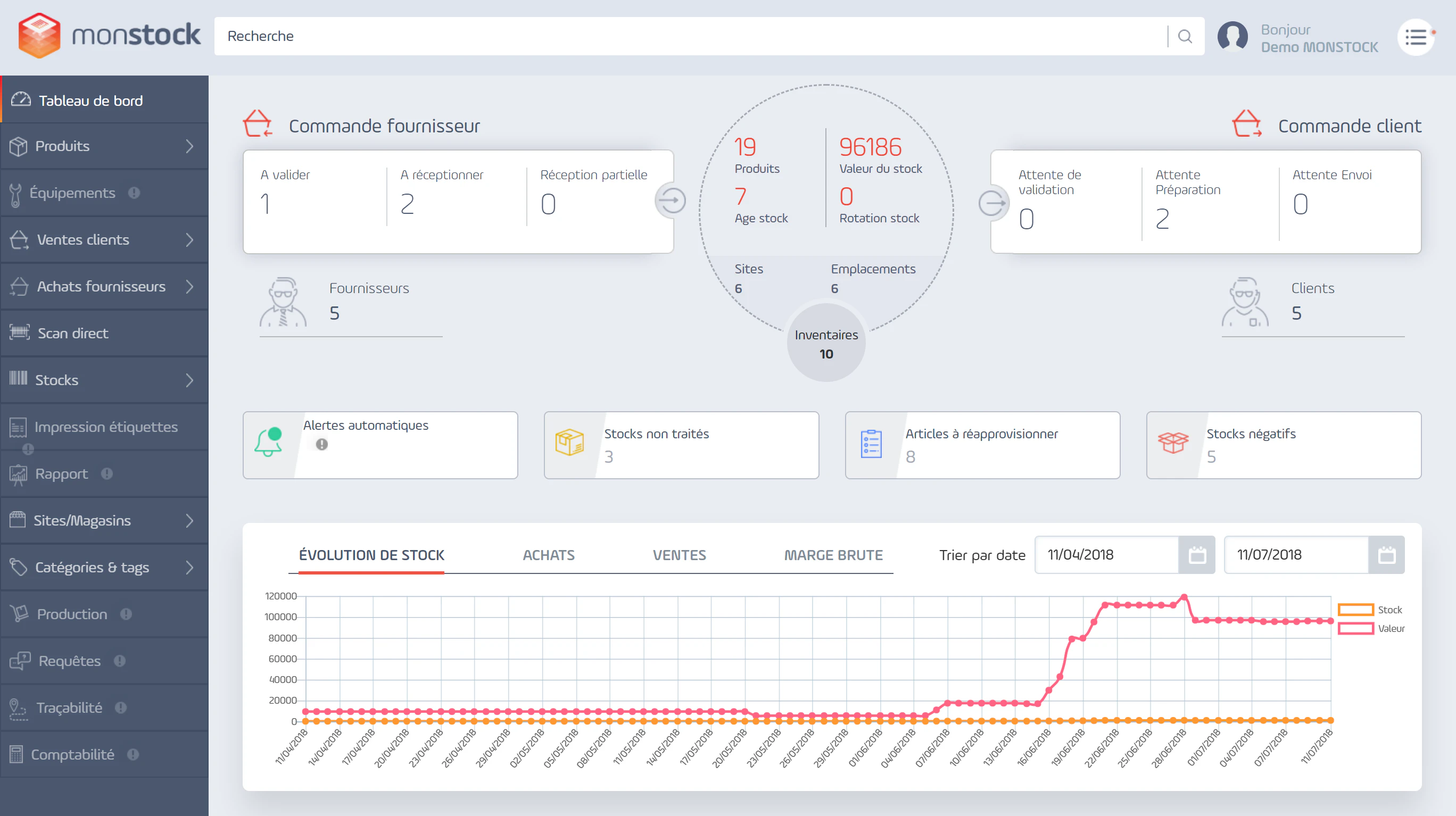Image resolution: width=1456 pixels, height=816 pixels.
Task: Expand the Ventes clients submenu chevron
Action: 189,240
